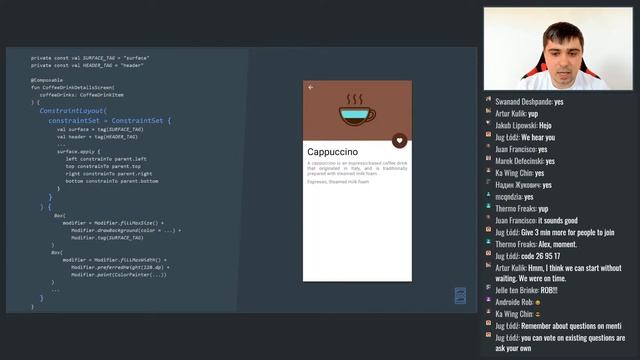This screenshot has height=360, width=640.
Task: Click the brown header area of the phone mockup
Action: [357, 110]
